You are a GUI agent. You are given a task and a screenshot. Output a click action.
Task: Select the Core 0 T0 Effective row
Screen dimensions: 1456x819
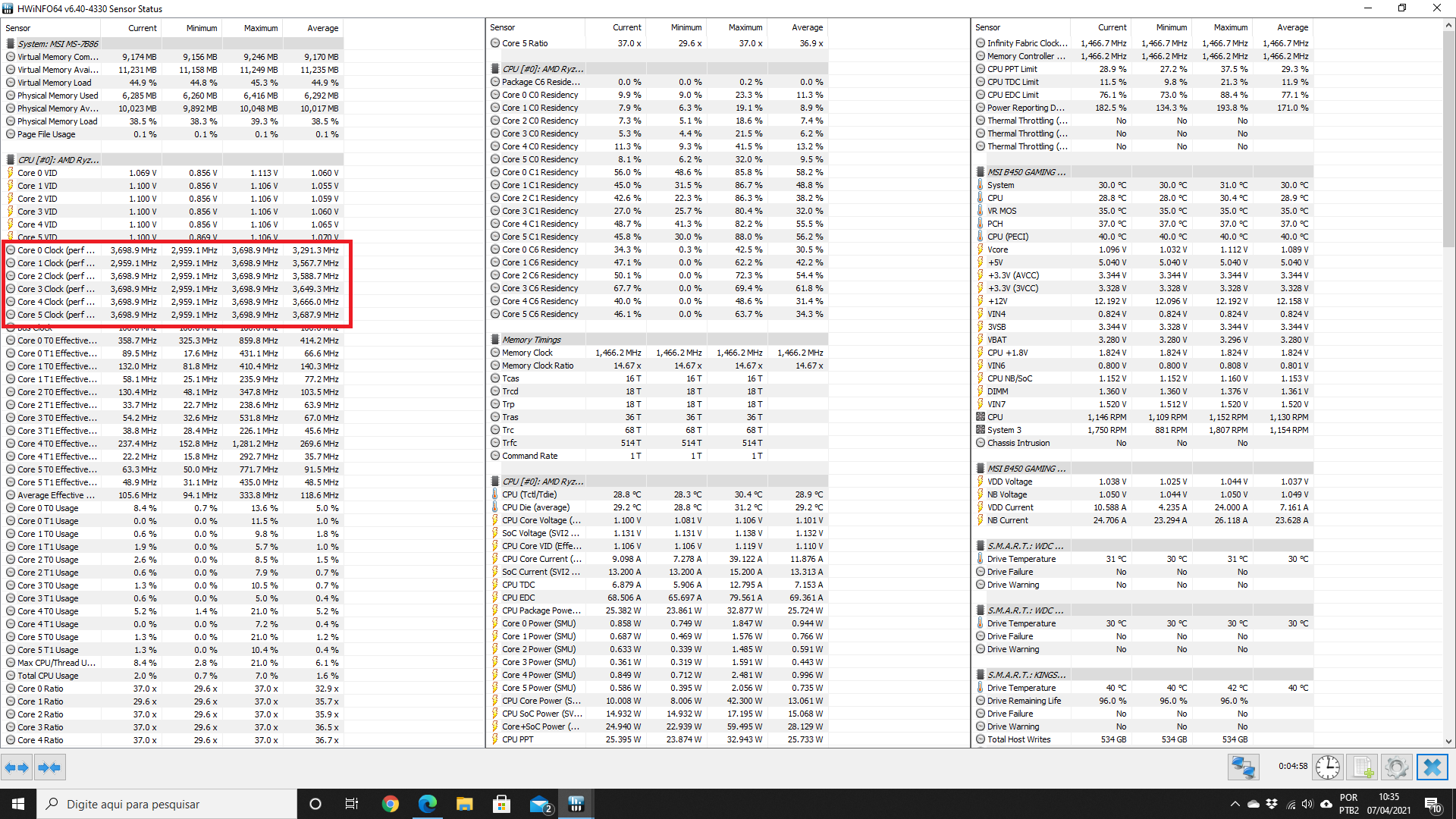pos(173,340)
